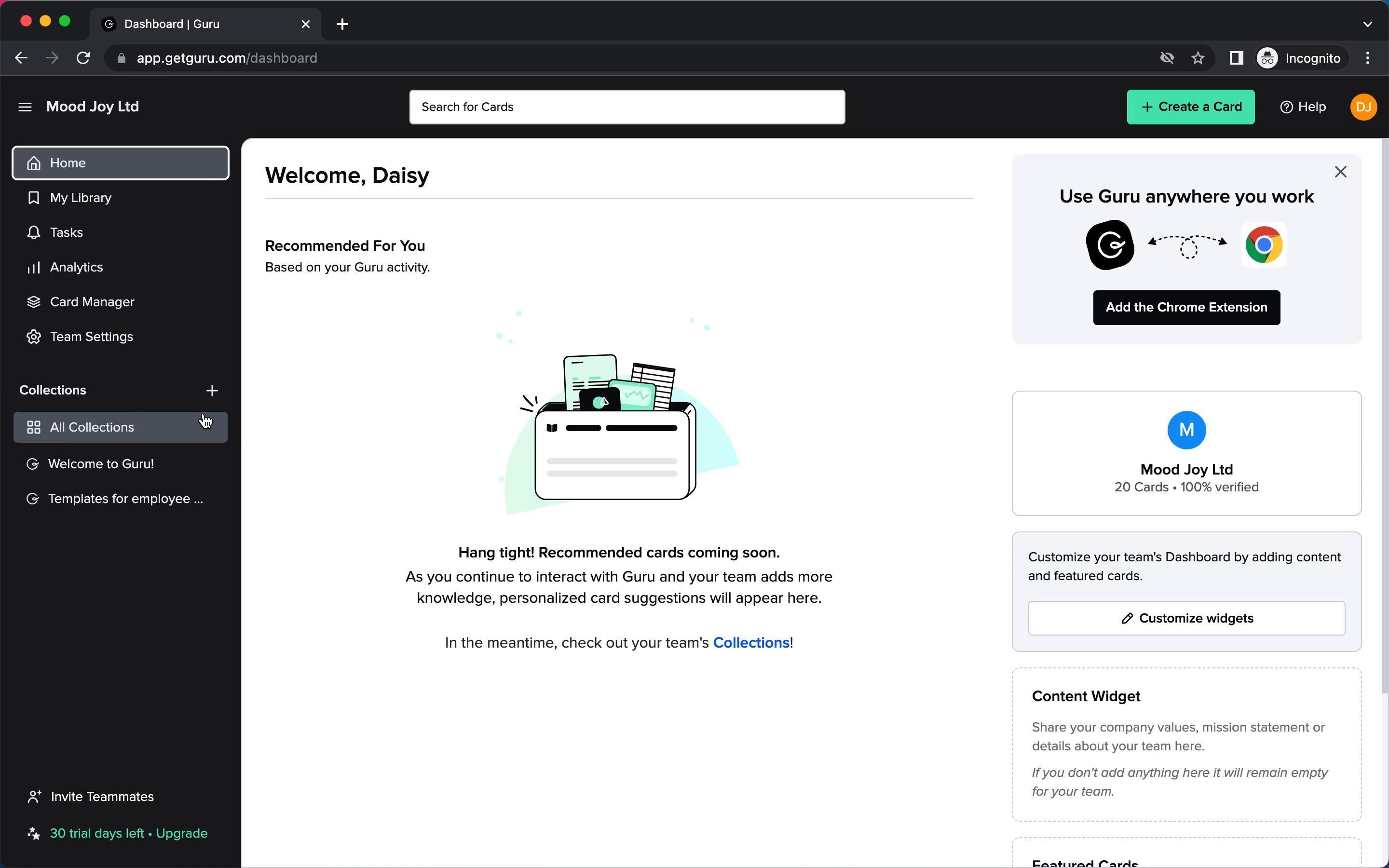Select All Collections in sidebar
This screenshot has width=1389, height=868.
pyautogui.click(x=92, y=427)
